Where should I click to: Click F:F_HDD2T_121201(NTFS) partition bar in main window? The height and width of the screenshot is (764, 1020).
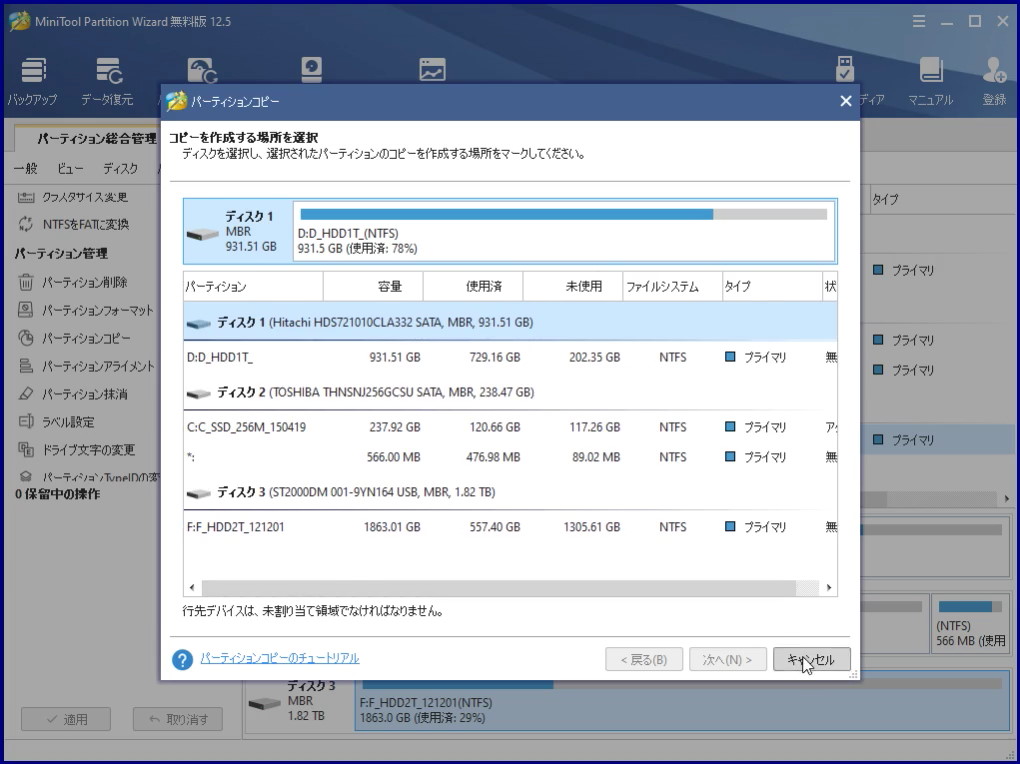[681, 703]
